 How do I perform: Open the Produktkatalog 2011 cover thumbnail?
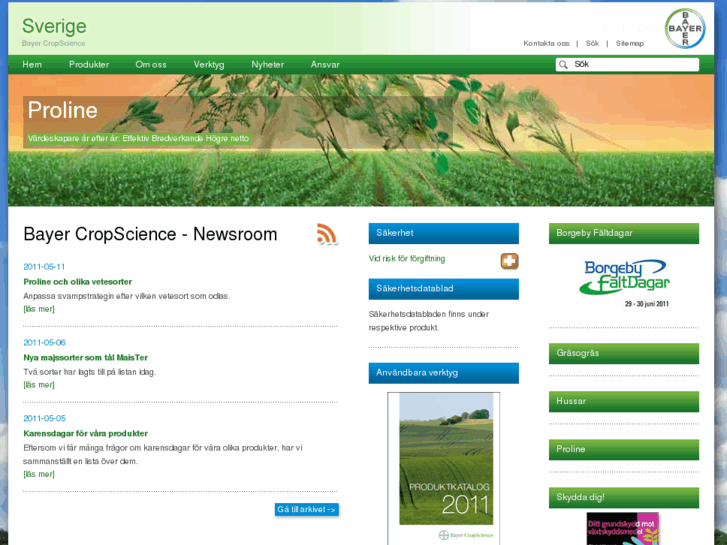pyautogui.click(x=444, y=468)
